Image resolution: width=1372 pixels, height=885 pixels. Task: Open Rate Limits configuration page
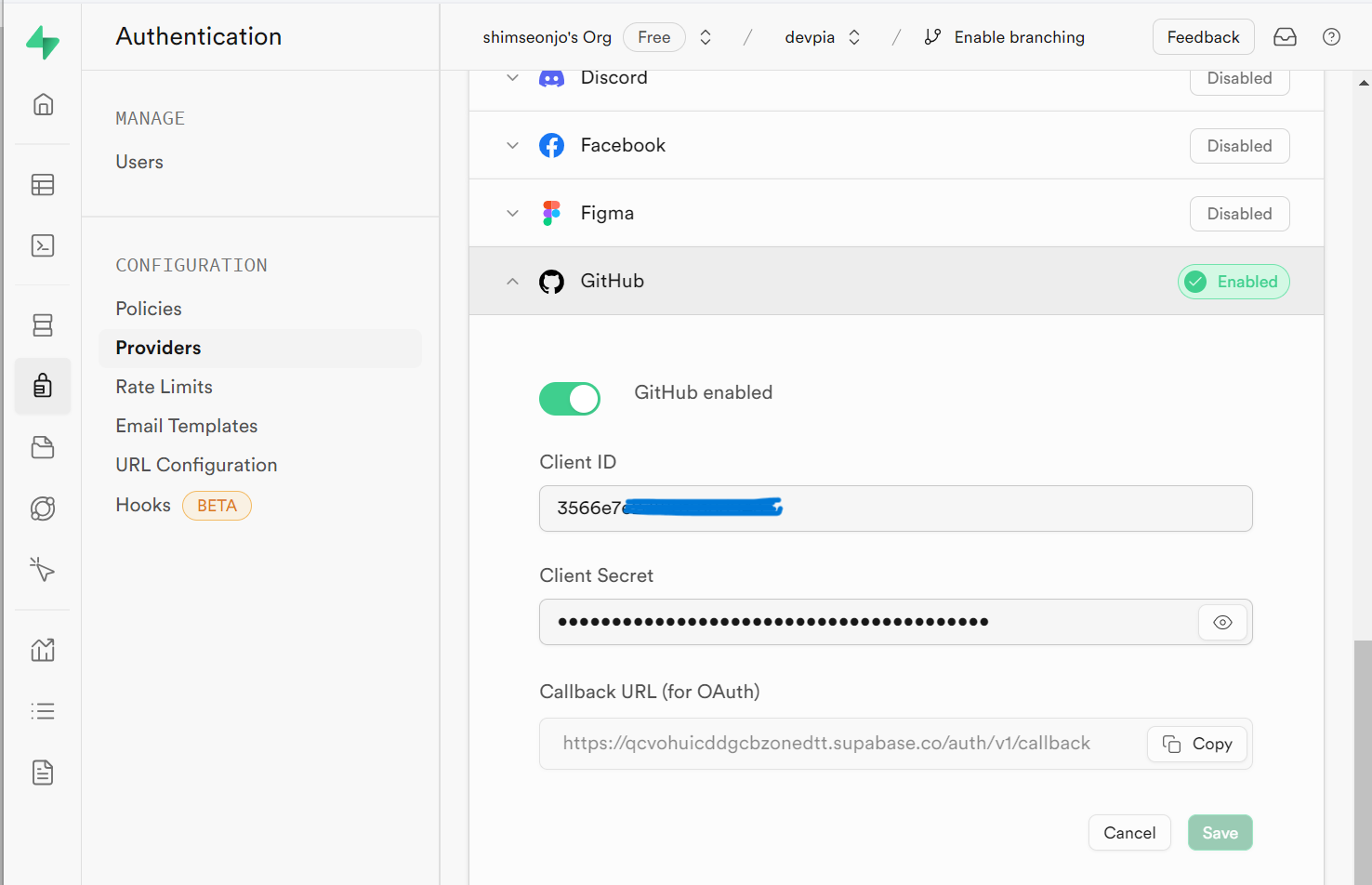point(164,387)
